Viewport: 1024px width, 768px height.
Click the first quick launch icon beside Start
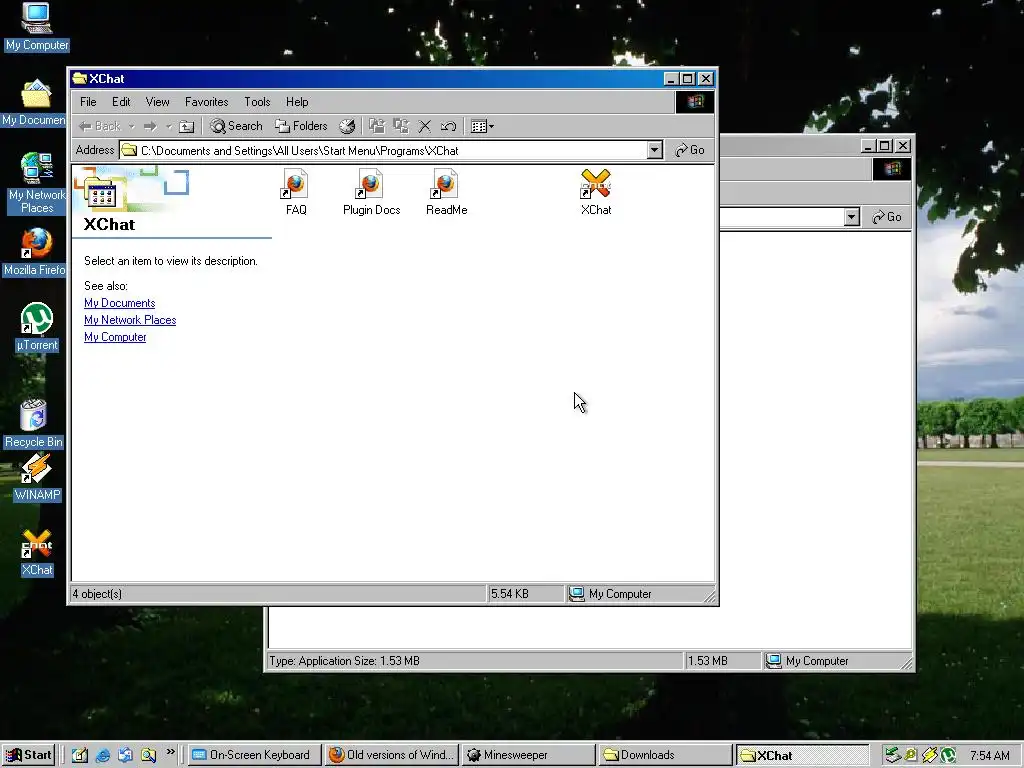(x=80, y=755)
